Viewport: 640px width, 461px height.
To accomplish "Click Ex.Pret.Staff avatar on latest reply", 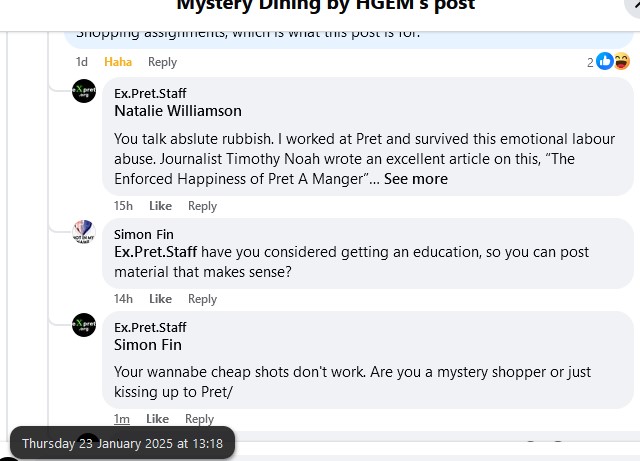I will 84,325.
